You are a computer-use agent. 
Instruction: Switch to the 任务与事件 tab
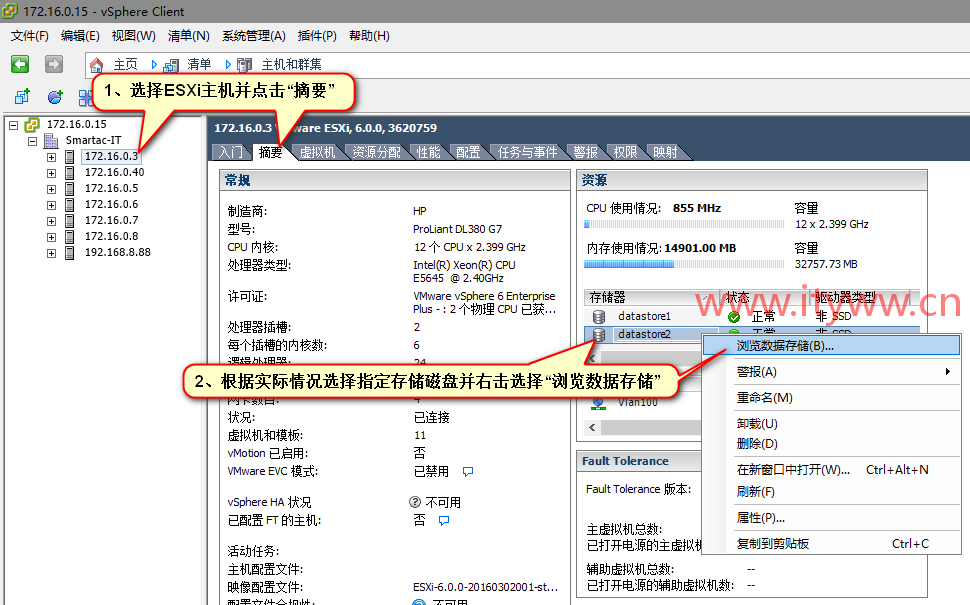527,152
